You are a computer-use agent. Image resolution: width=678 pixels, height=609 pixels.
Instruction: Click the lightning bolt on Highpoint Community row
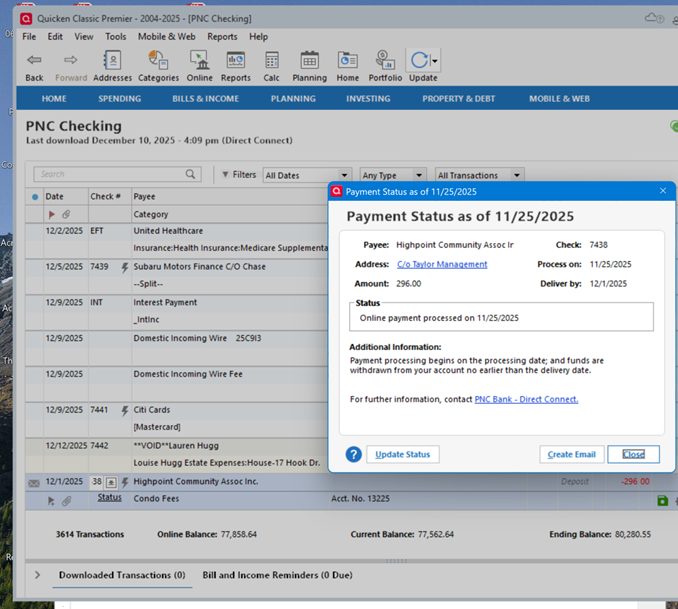click(125, 482)
